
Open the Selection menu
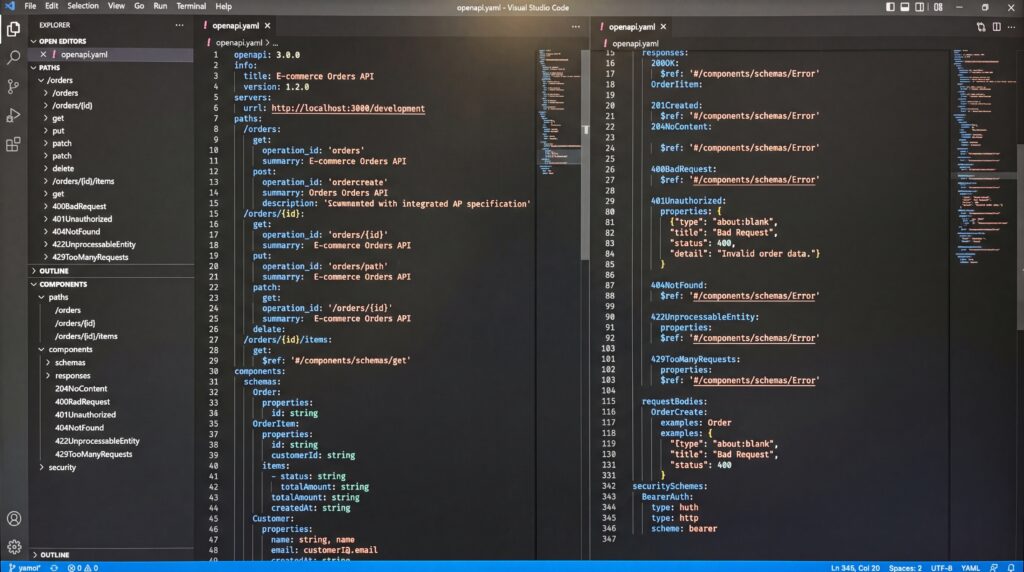(83, 6)
